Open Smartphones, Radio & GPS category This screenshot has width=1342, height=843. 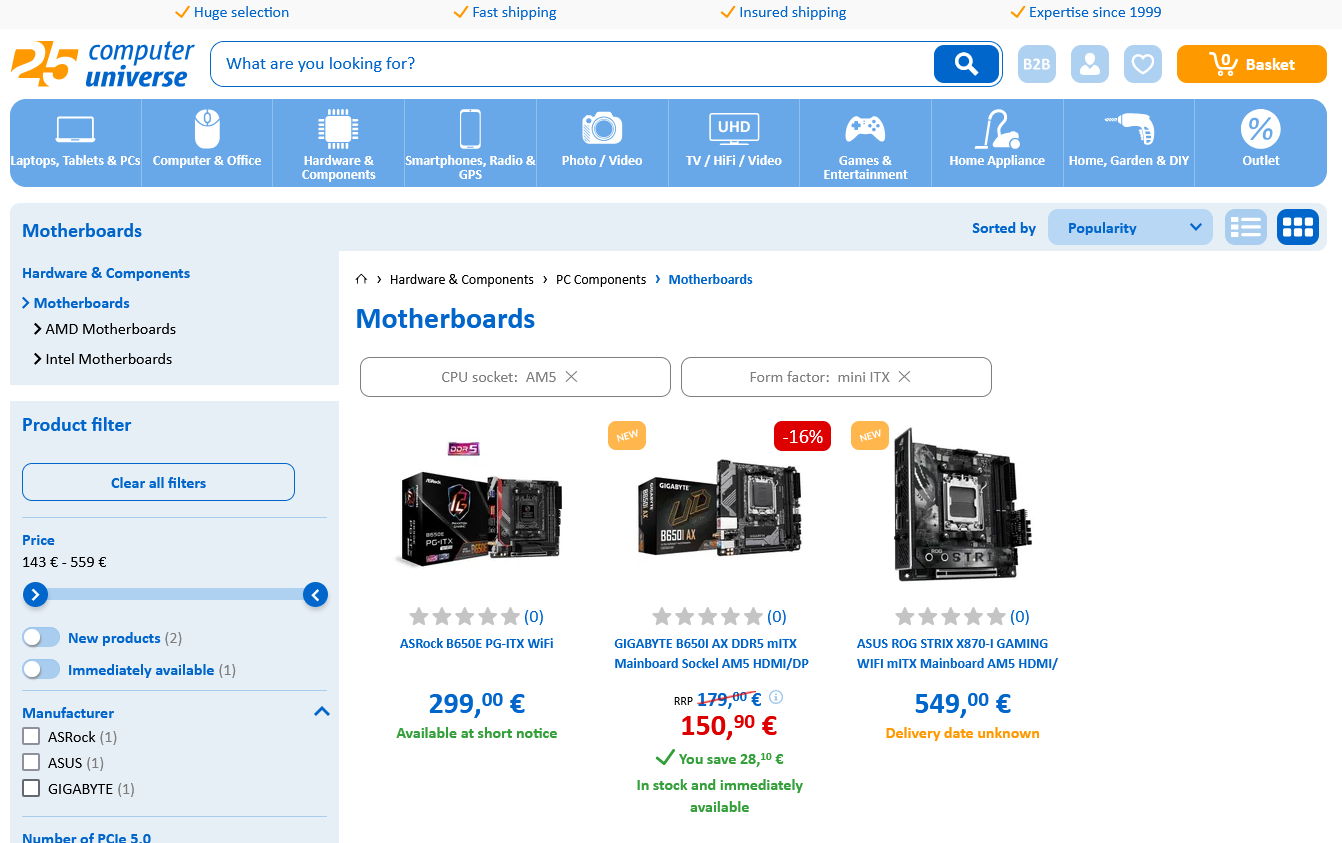click(x=470, y=143)
